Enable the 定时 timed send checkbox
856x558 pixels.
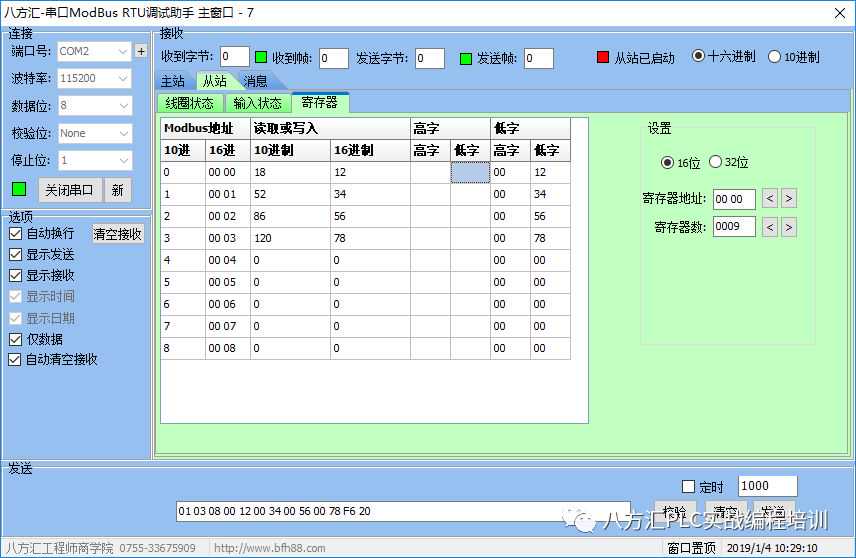(x=688, y=487)
